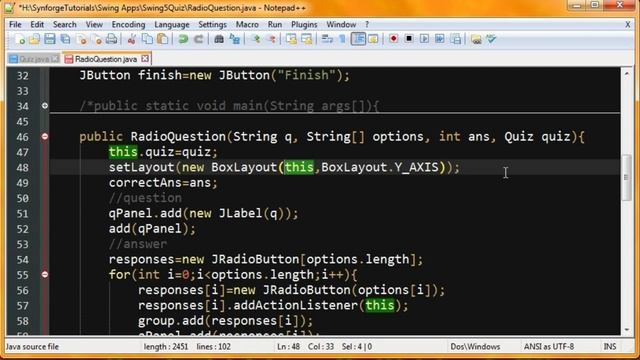The height and width of the screenshot is (360, 640).
Task: Collapse the constructor fold at line 46
Action: click(x=45, y=136)
